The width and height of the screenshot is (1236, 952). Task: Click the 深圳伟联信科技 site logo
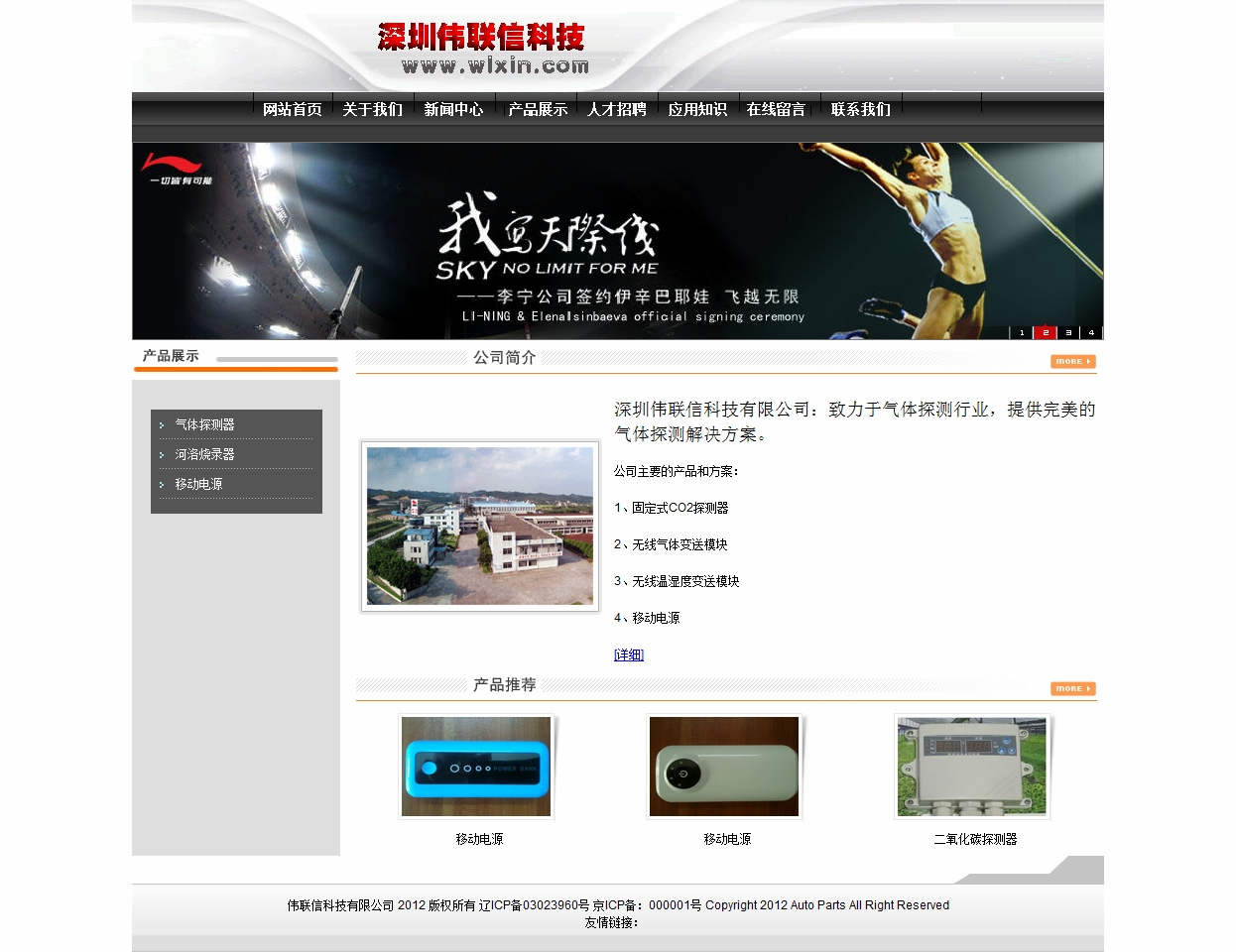click(x=483, y=49)
